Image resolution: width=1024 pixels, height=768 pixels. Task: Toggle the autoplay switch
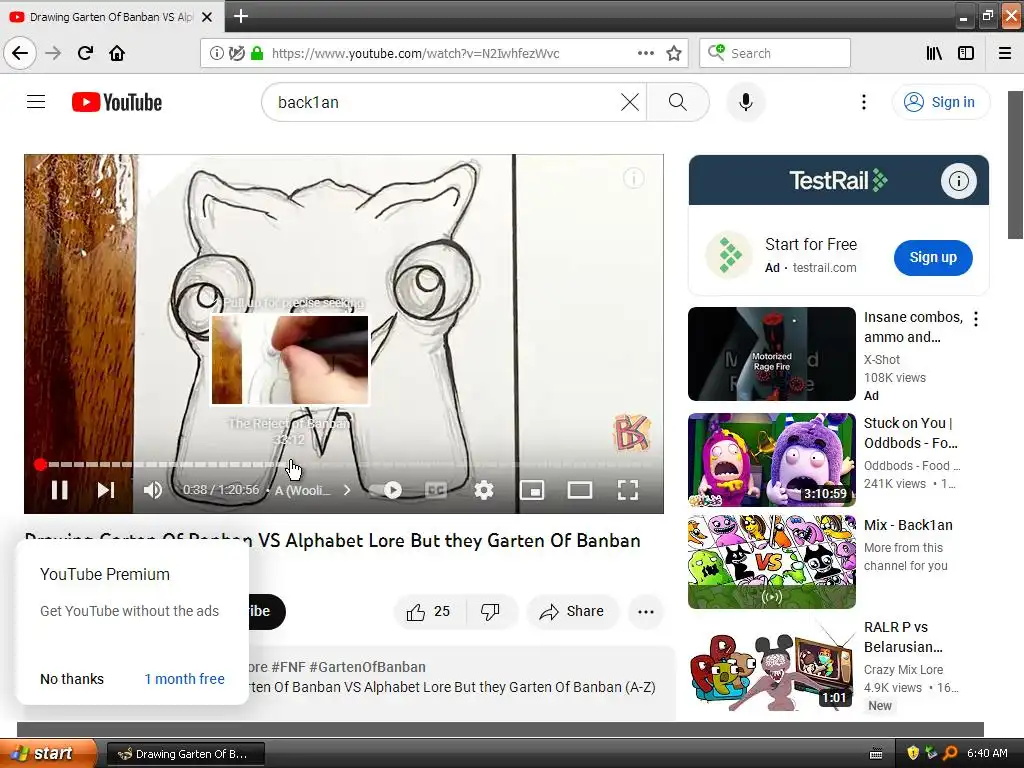(386, 490)
